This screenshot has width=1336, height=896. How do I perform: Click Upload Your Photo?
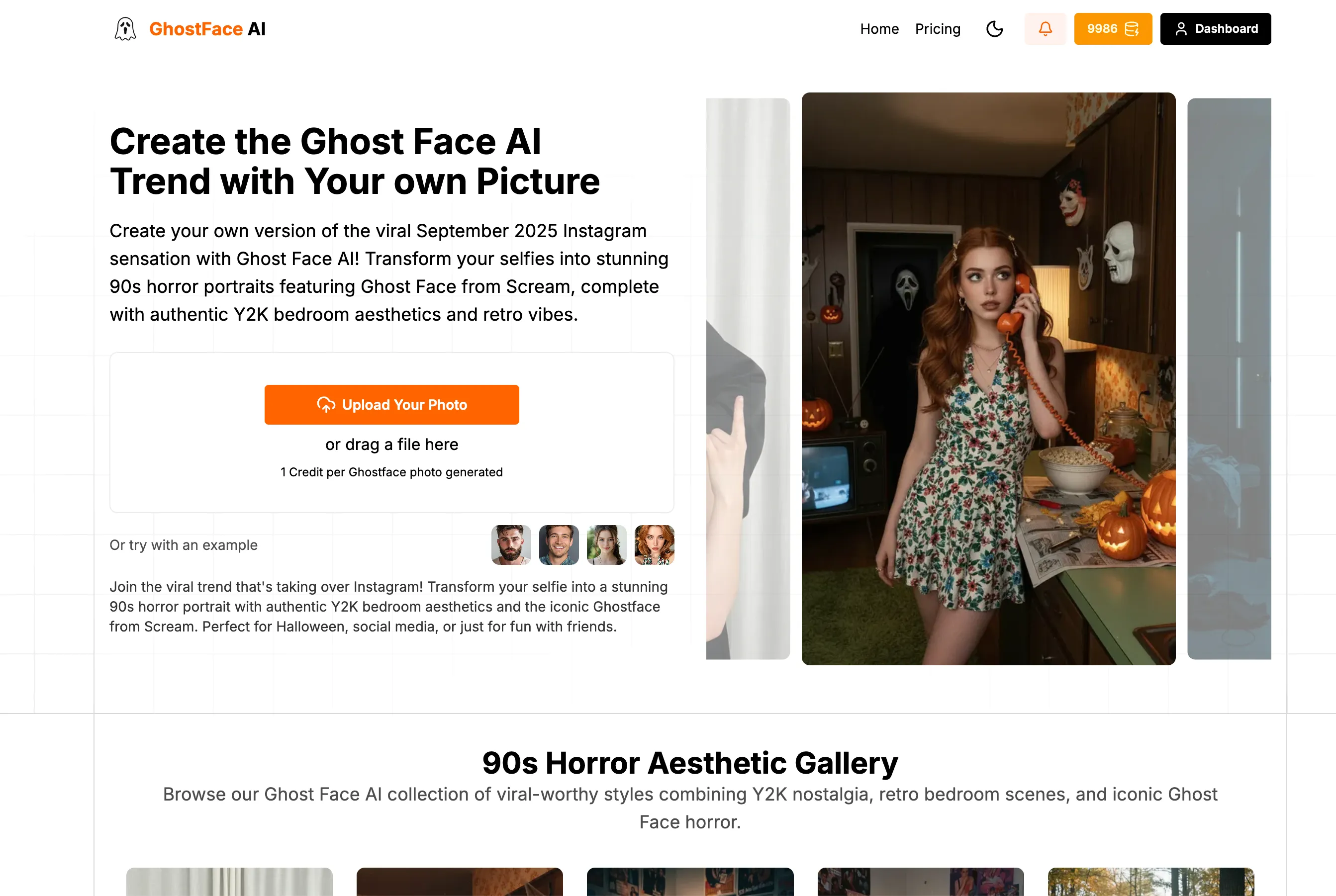click(x=391, y=405)
